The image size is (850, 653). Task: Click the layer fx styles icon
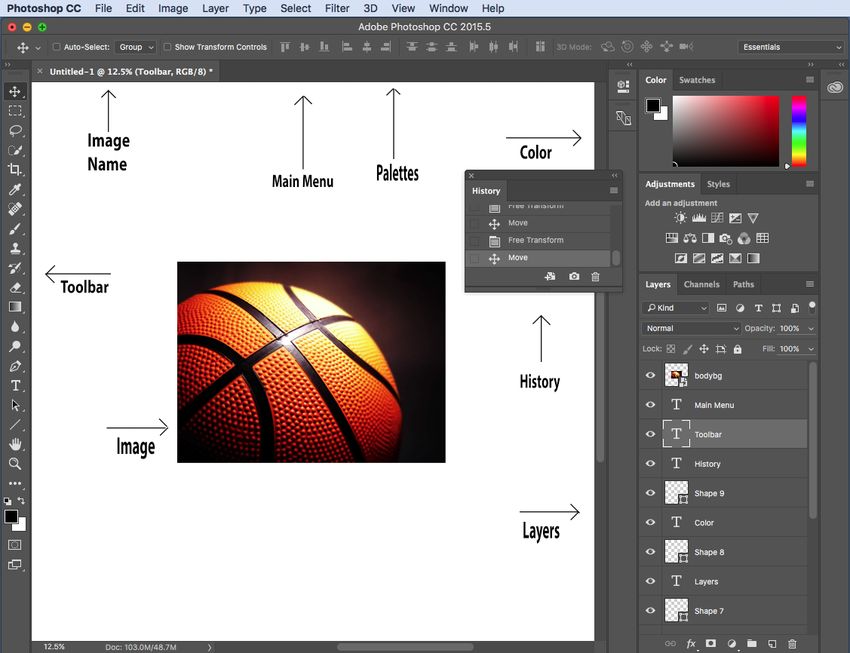coord(691,644)
